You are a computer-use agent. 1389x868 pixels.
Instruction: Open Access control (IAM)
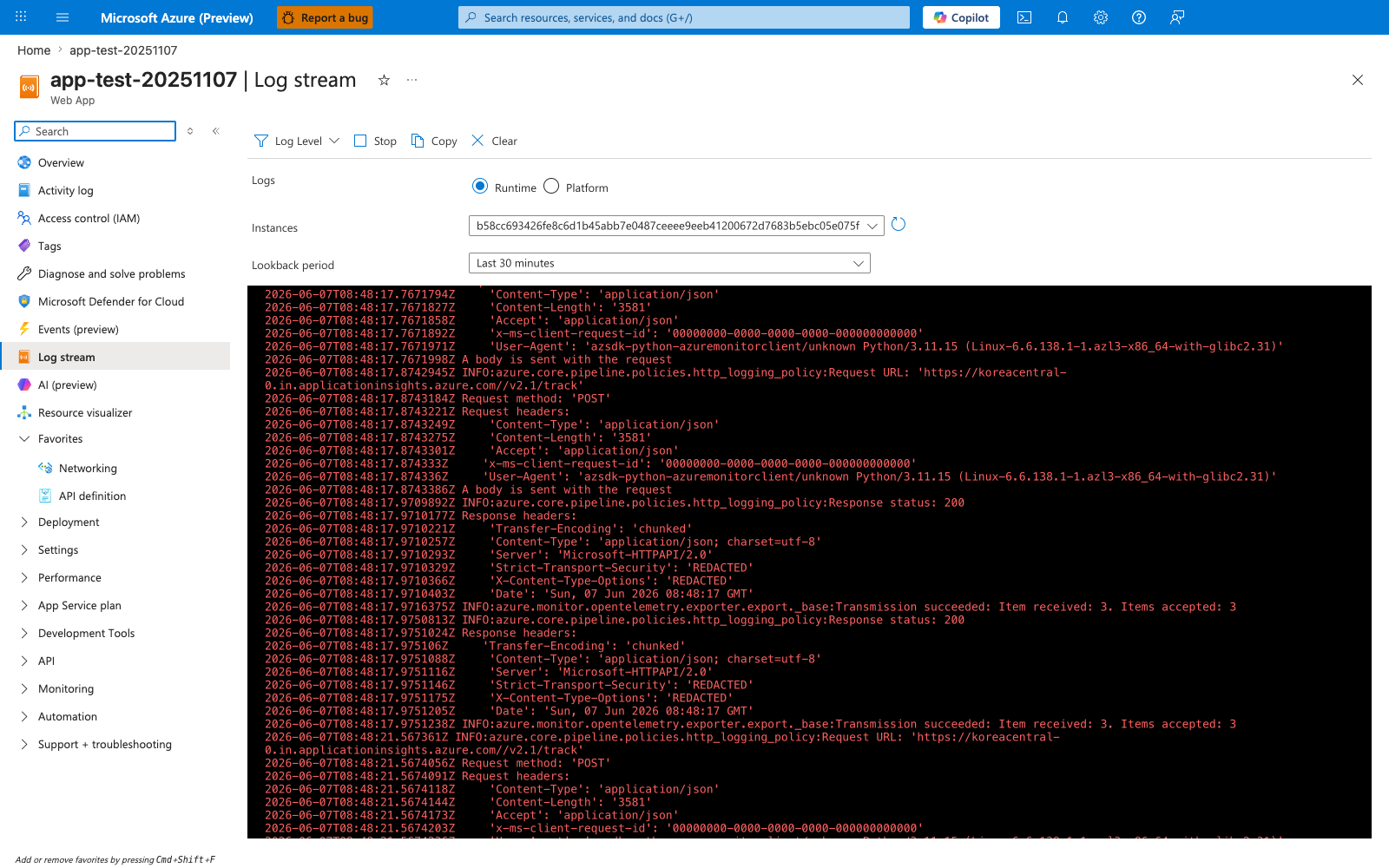[89, 218]
